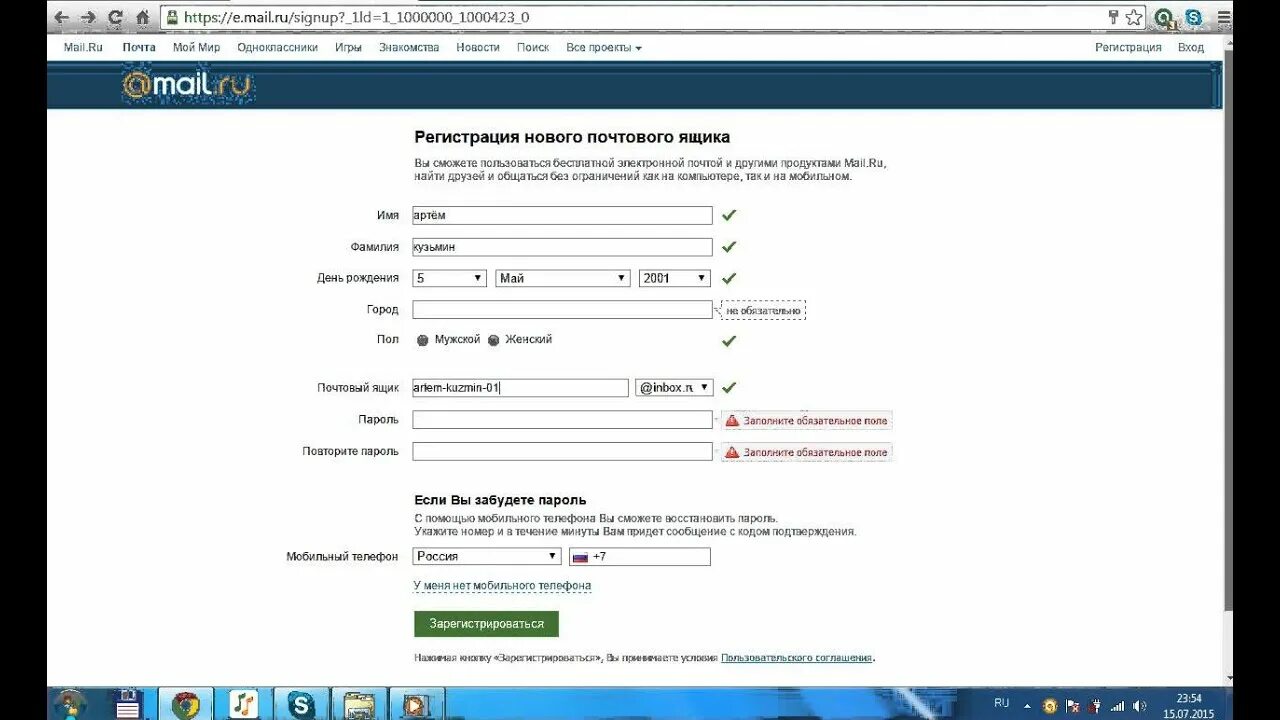Open the birth day dropdown showing 5
Image resolution: width=1280 pixels, height=720 pixels.
coord(450,278)
